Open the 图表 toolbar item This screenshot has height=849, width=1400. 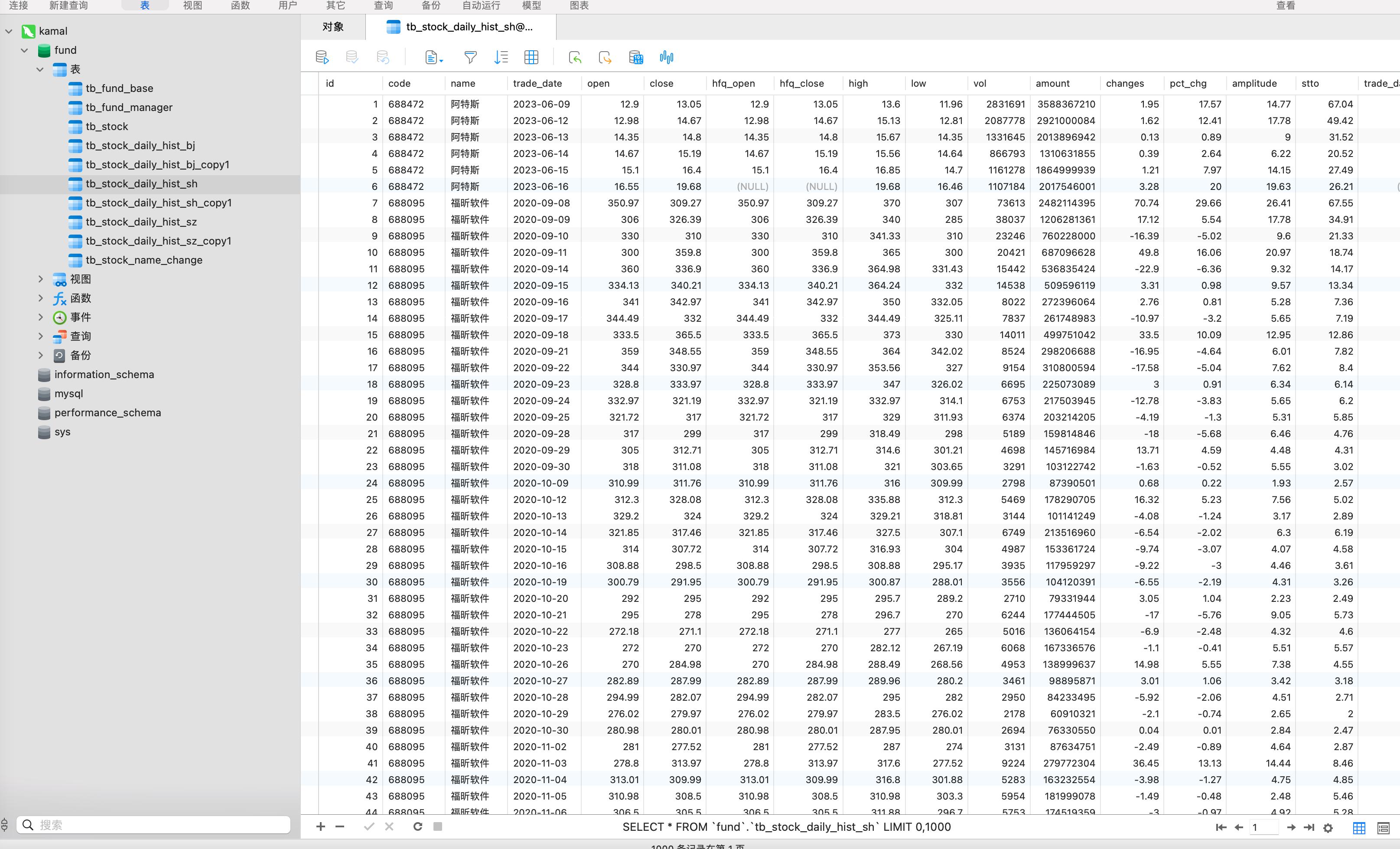pyautogui.click(x=579, y=5)
